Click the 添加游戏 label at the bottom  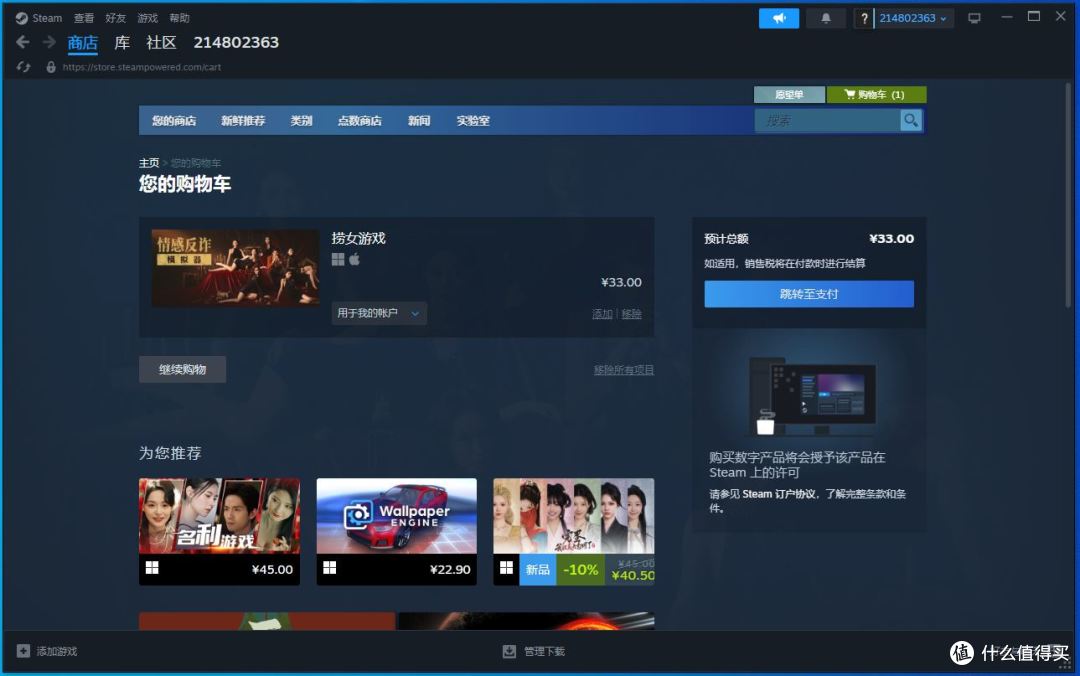pos(56,651)
